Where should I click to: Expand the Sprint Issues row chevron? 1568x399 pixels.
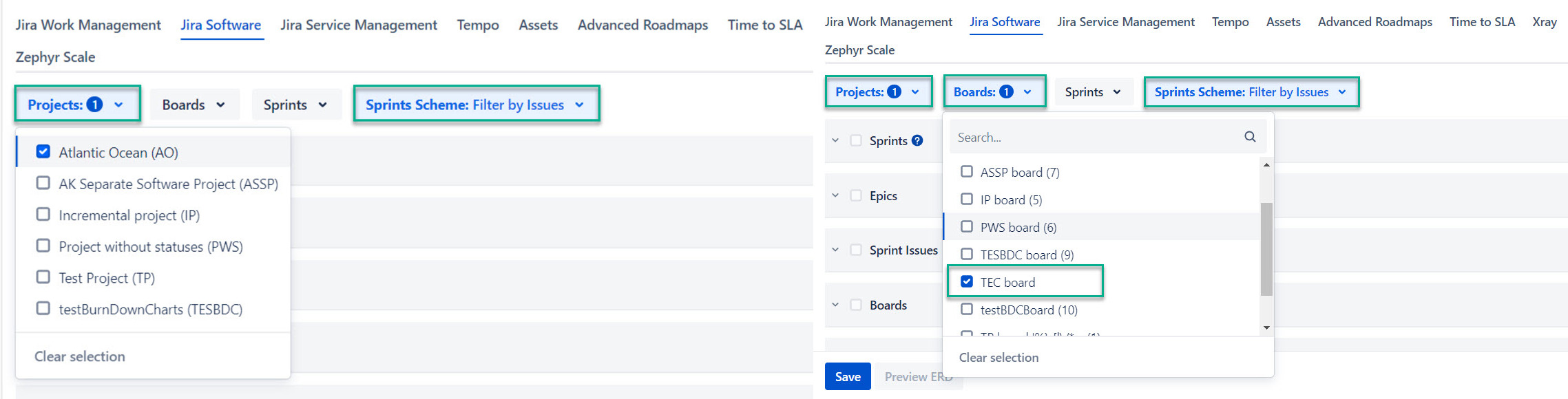point(835,250)
